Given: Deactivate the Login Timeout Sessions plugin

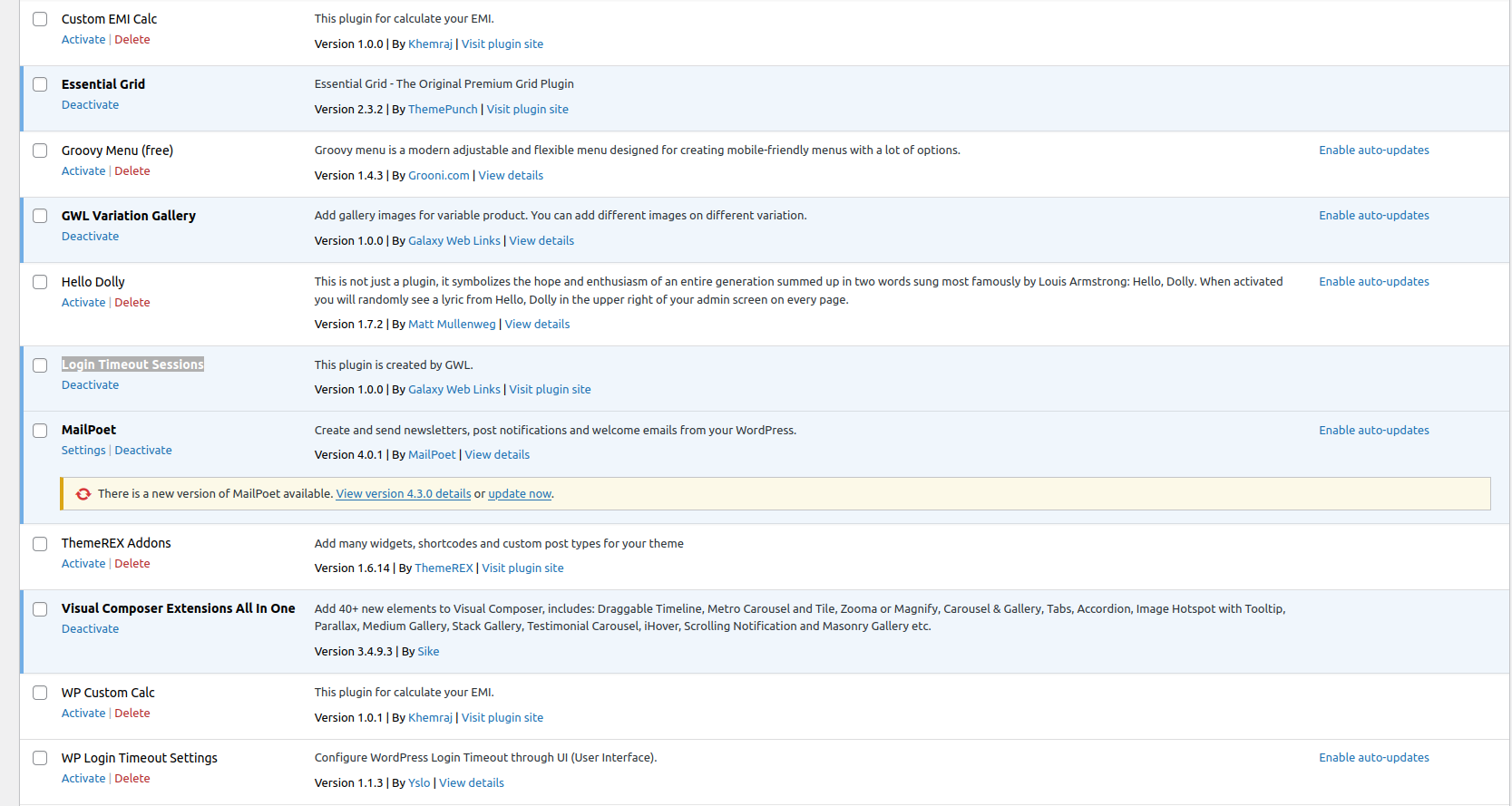Looking at the screenshot, I should click(90, 385).
